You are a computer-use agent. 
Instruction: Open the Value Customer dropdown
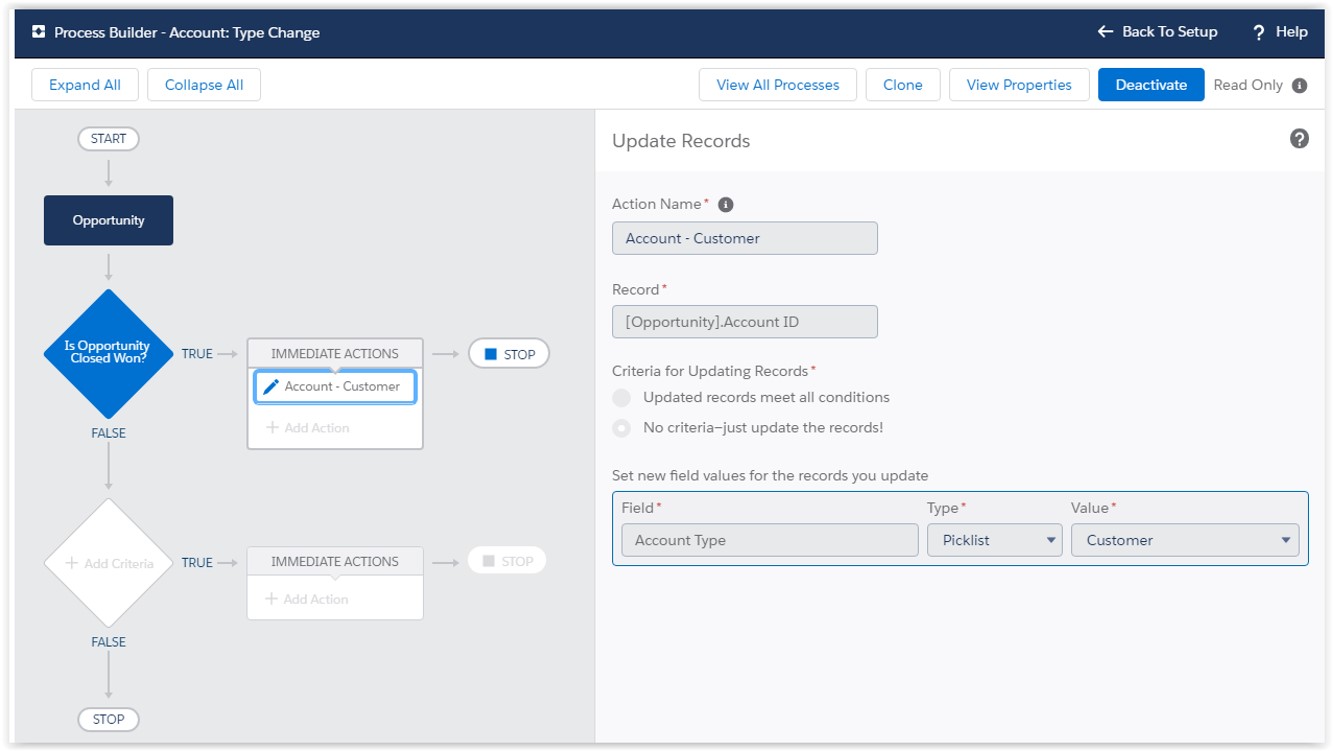(x=1185, y=540)
